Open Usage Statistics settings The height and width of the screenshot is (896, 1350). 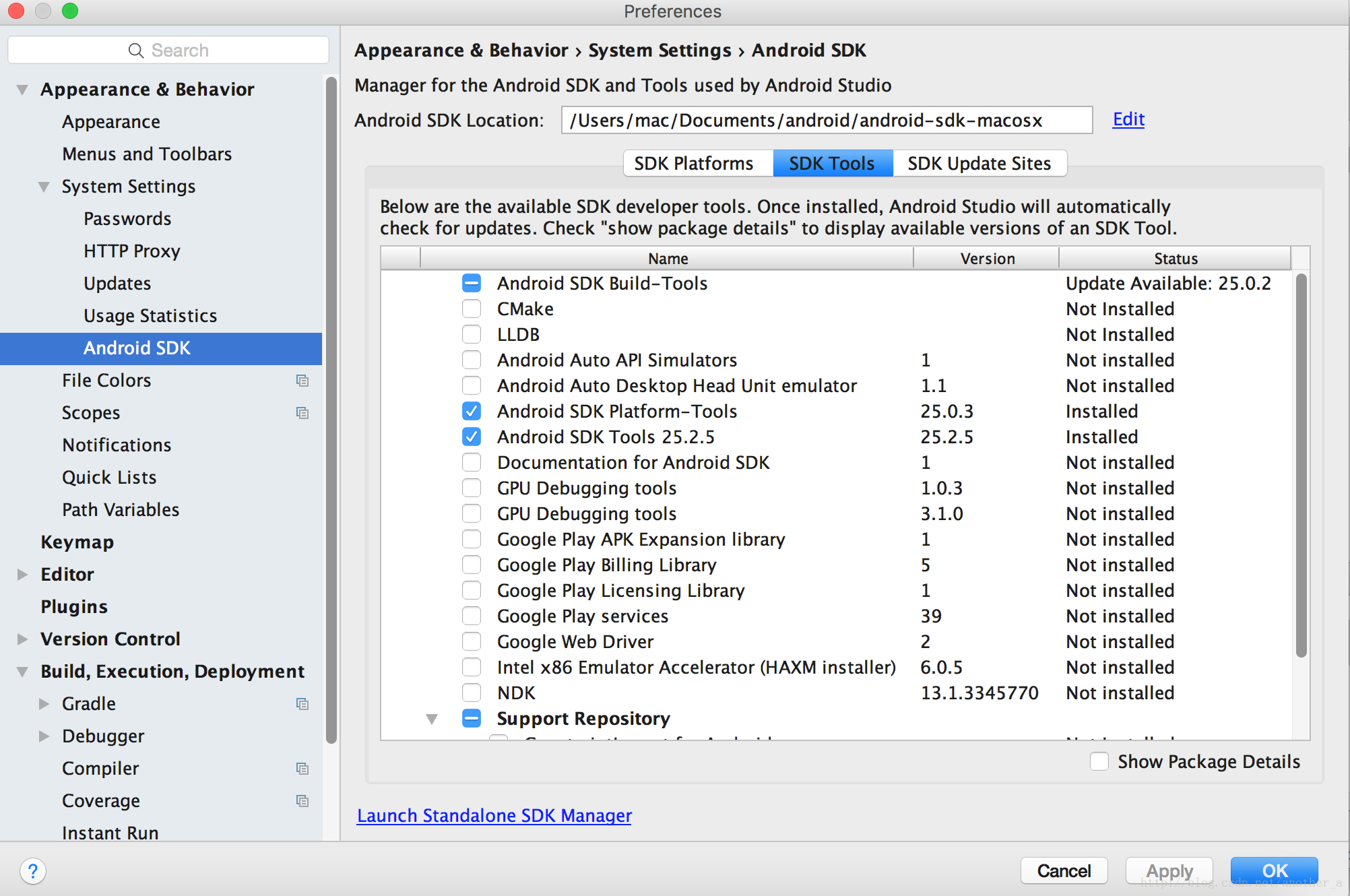150,316
